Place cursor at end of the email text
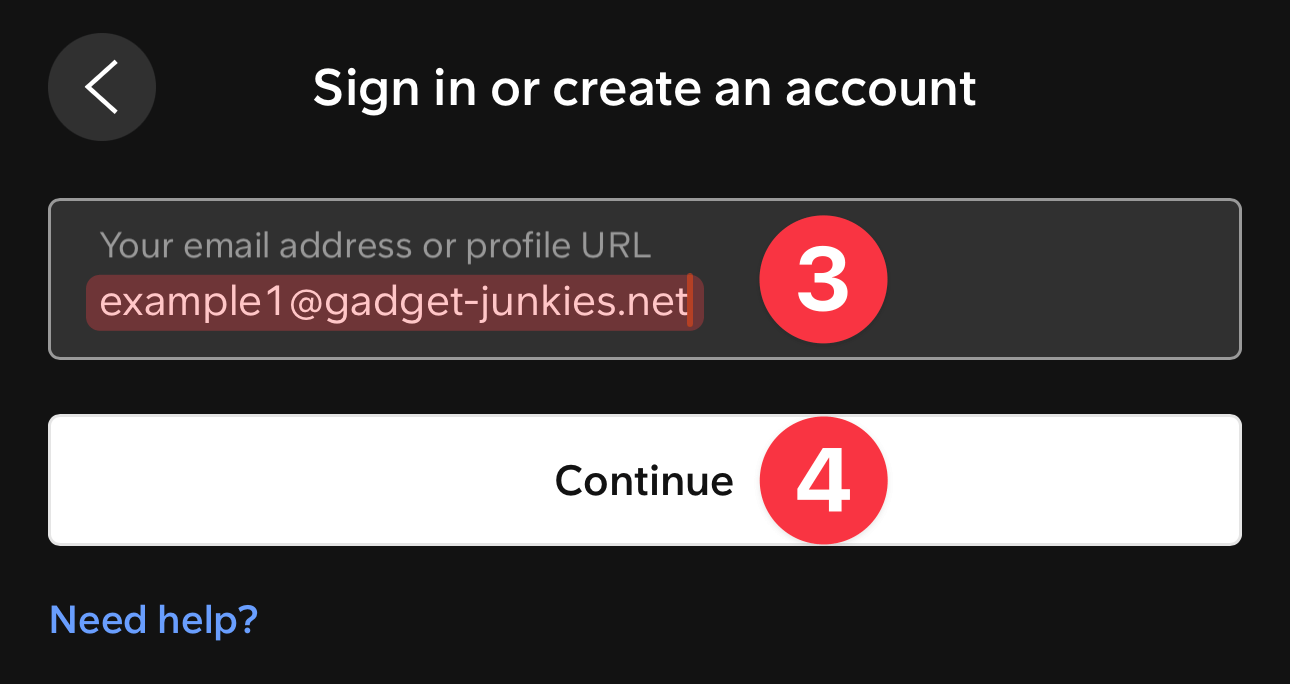Image resolution: width=1290 pixels, height=684 pixels. (x=691, y=302)
